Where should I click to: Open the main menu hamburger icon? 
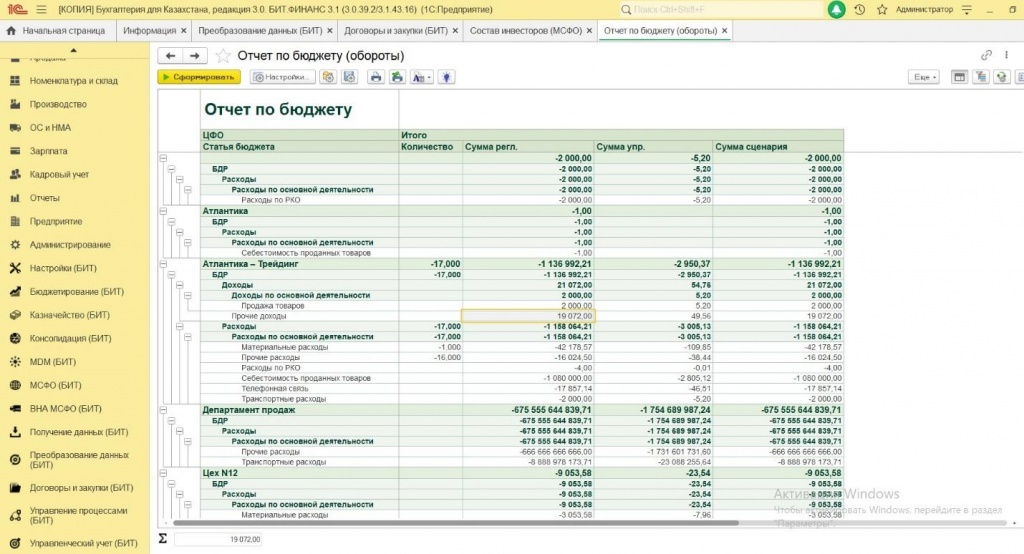[x=42, y=10]
